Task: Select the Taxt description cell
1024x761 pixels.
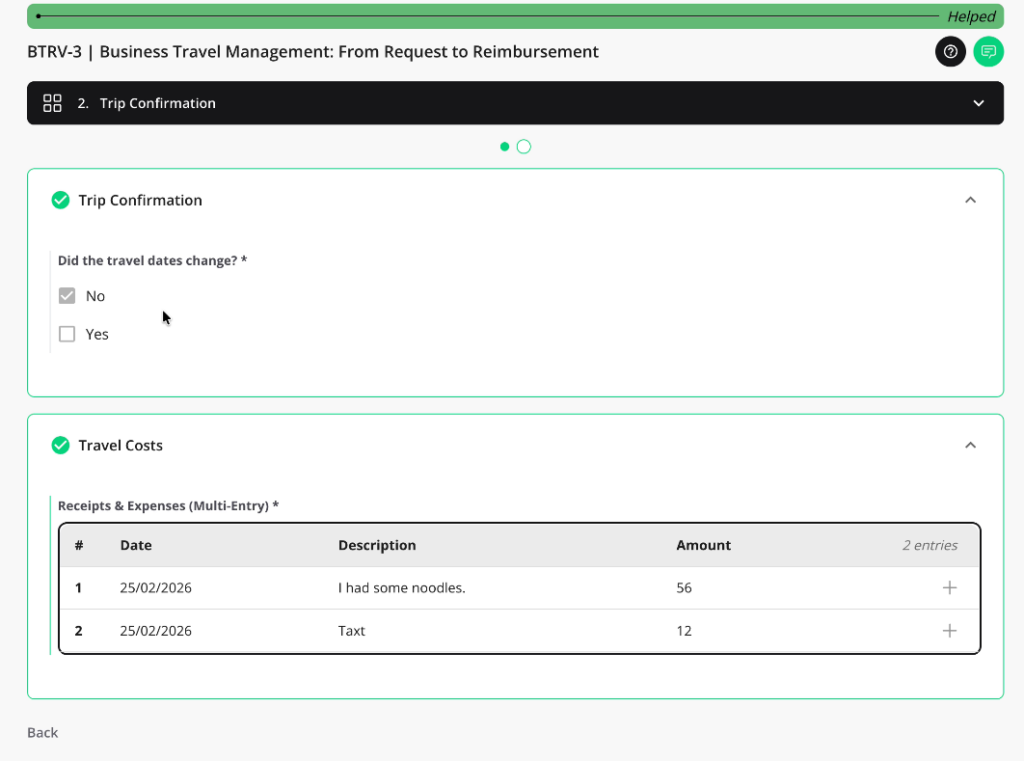Action: pyautogui.click(x=352, y=631)
